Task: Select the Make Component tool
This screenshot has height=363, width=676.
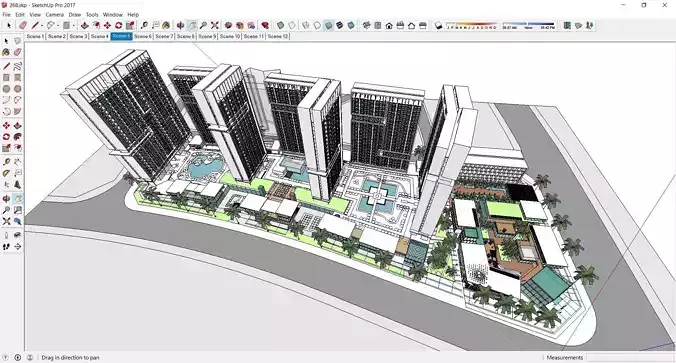Action: tap(17, 41)
